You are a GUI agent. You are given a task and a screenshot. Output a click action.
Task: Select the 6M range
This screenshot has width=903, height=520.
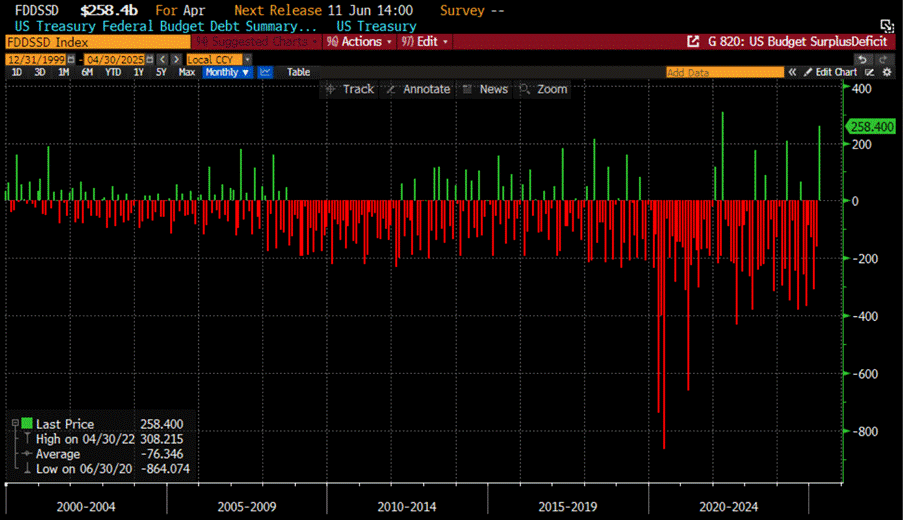87,72
